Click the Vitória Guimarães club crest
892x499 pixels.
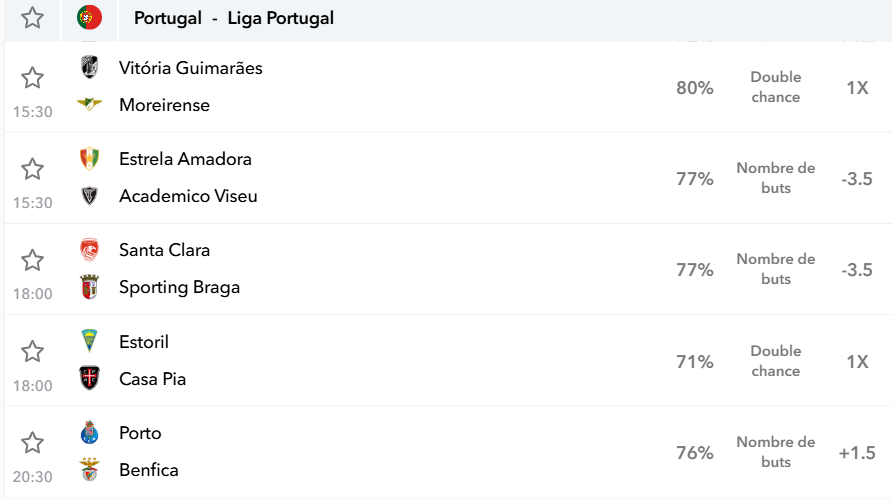tap(89, 67)
